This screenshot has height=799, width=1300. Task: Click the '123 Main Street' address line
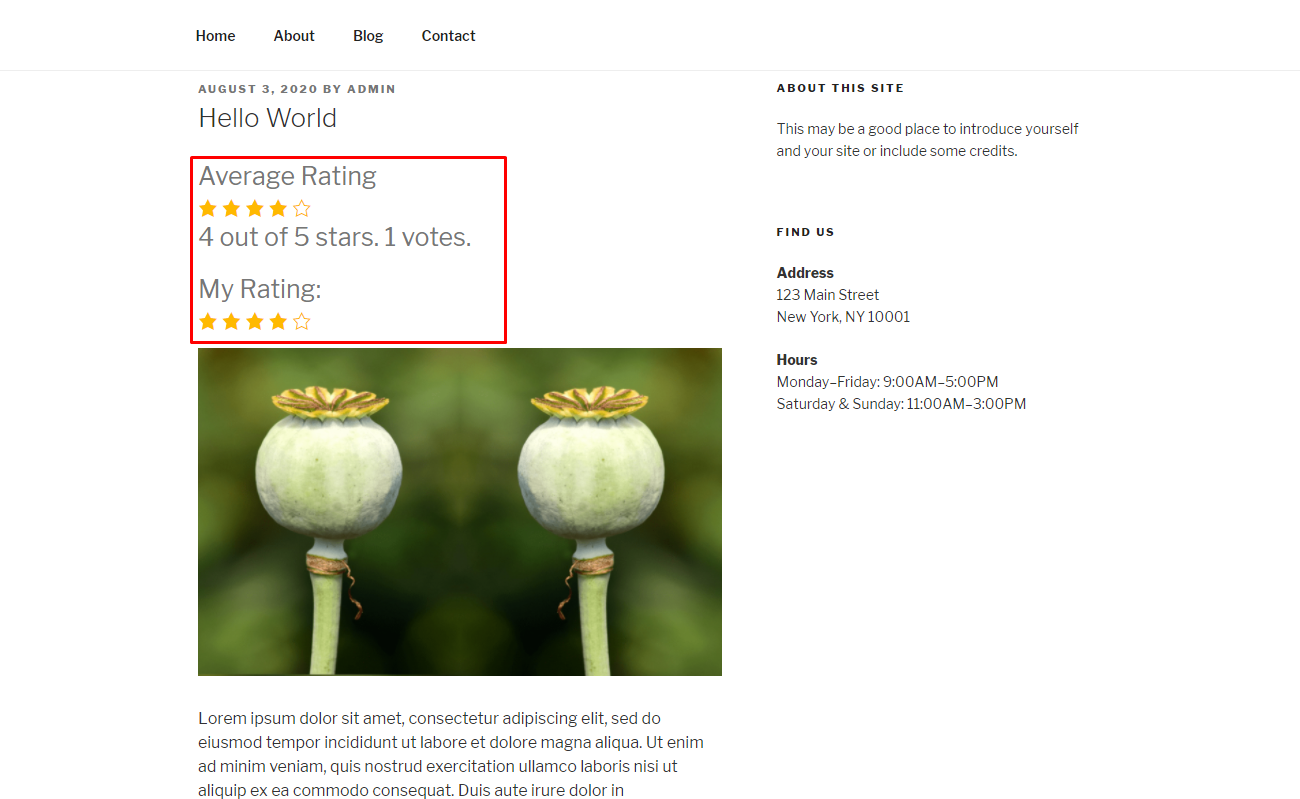[828, 295]
